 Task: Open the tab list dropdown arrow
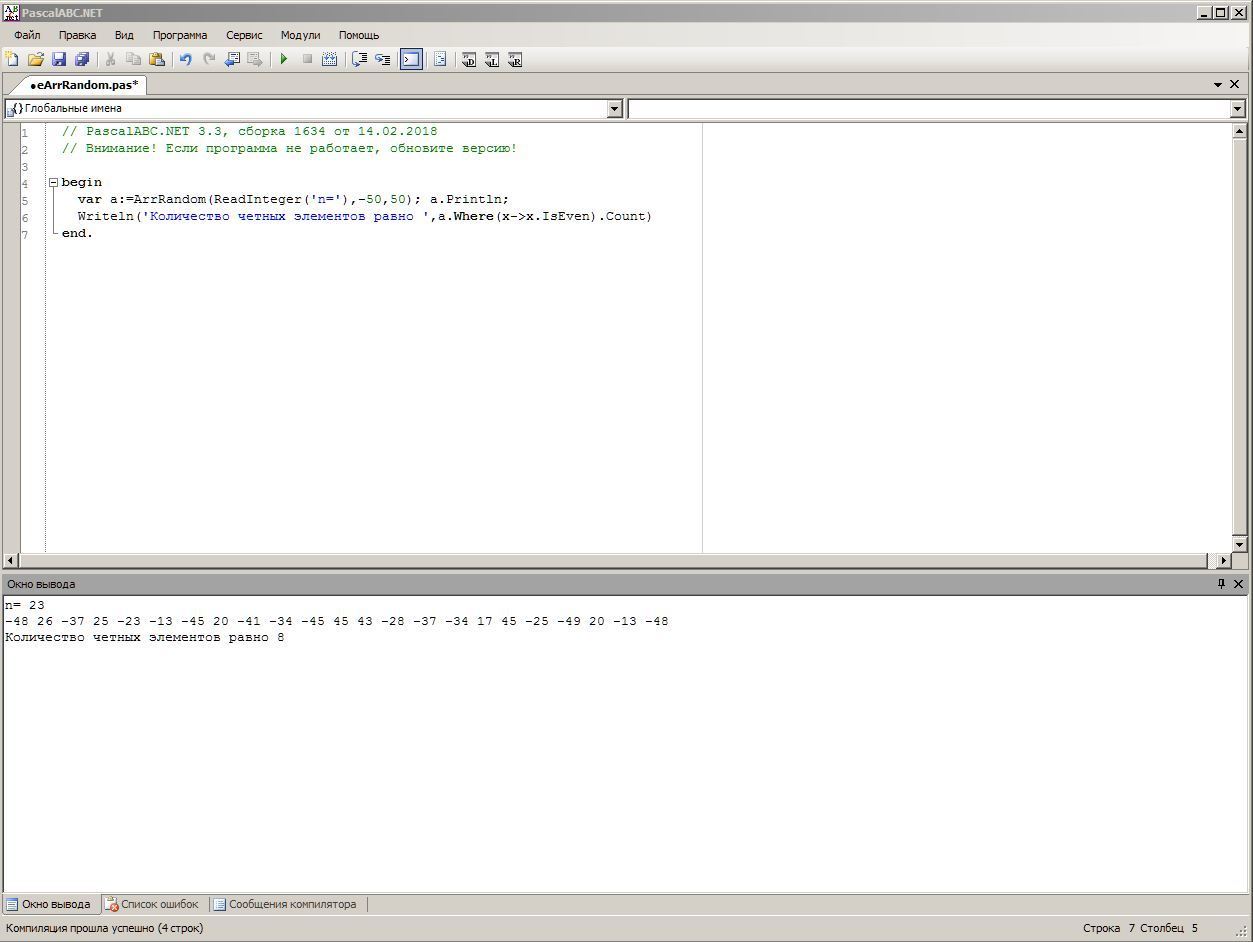pos(1218,85)
